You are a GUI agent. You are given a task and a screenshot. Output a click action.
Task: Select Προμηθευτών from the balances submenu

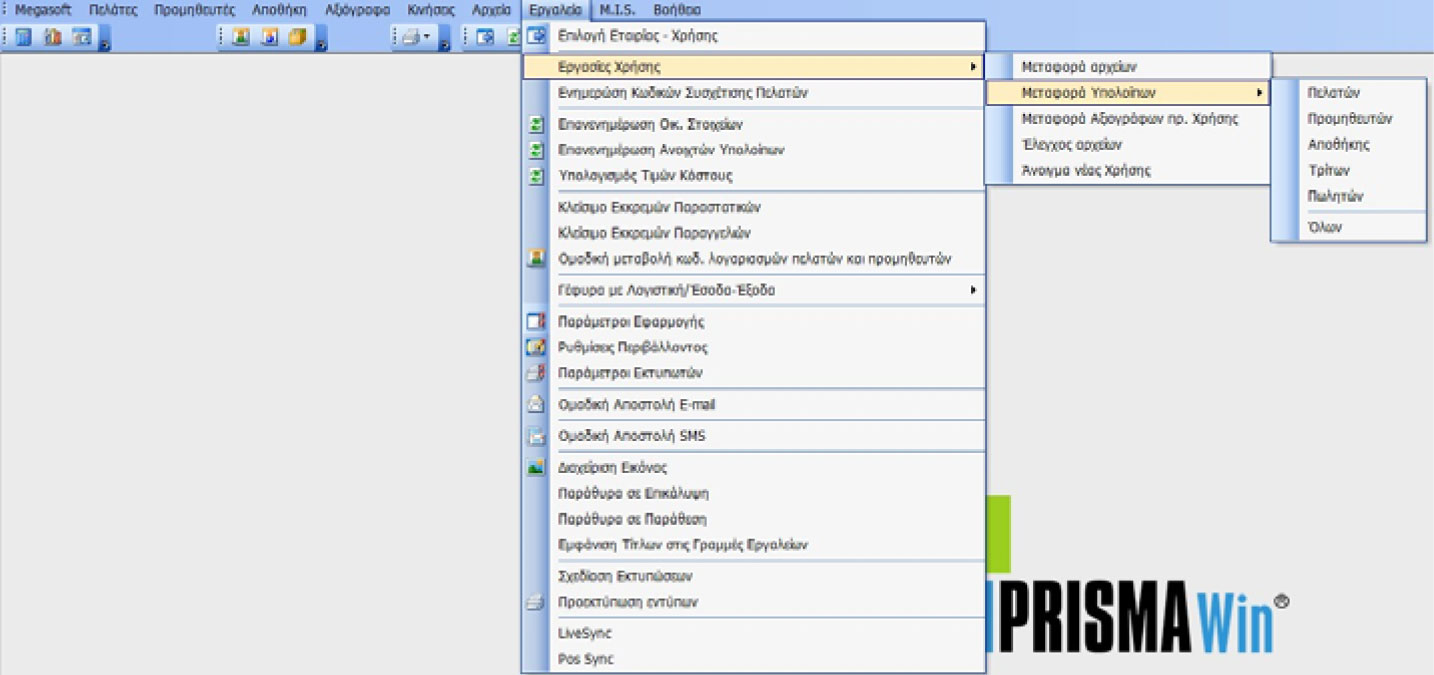click(1349, 118)
